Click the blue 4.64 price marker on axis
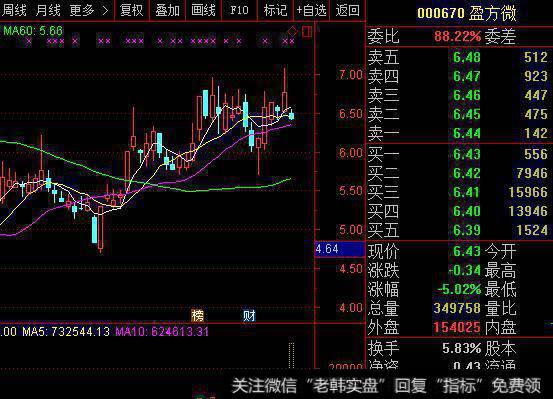 pyautogui.click(x=340, y=249)
